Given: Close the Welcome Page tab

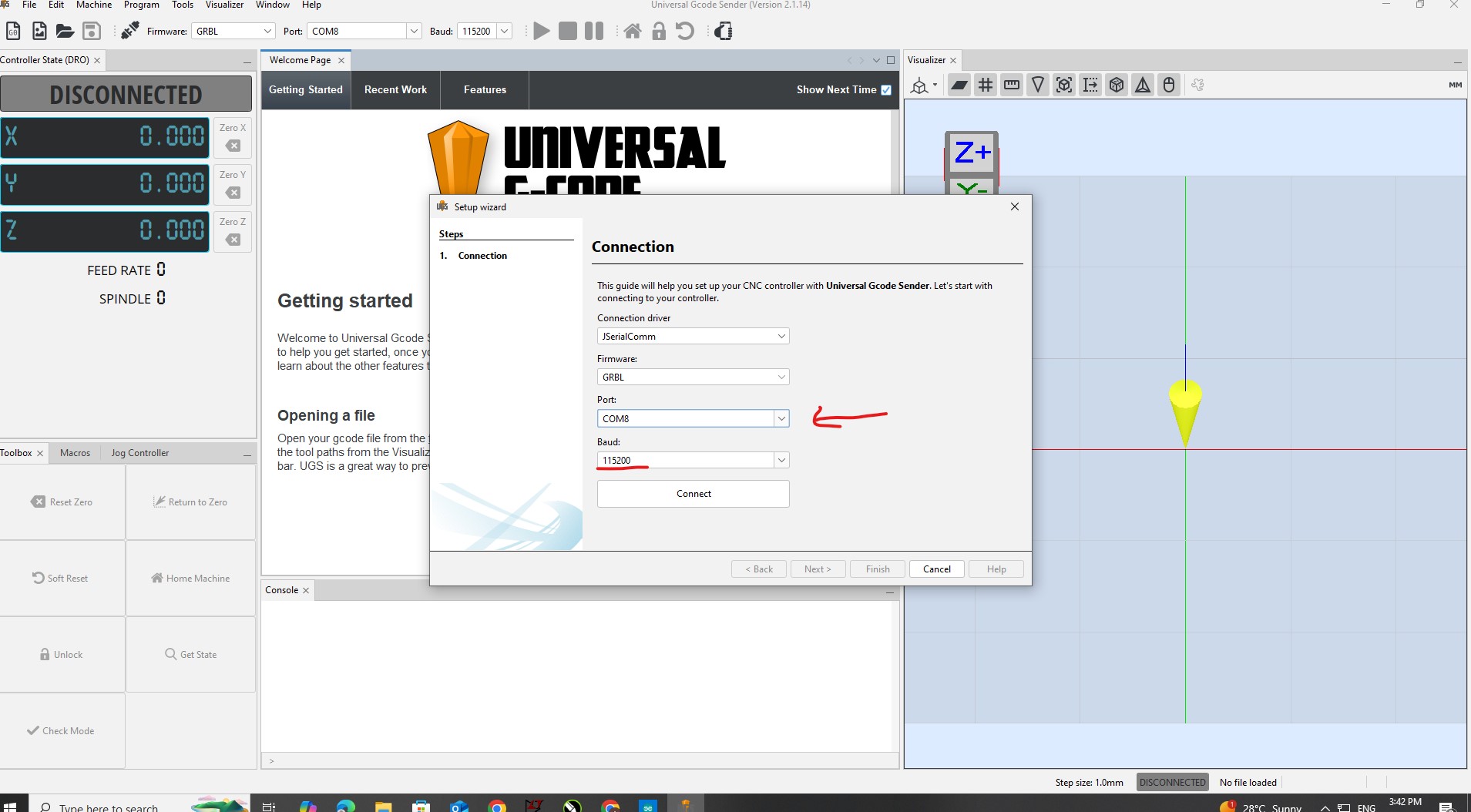Looking at the screenshot, I should [x=341, y=60].
